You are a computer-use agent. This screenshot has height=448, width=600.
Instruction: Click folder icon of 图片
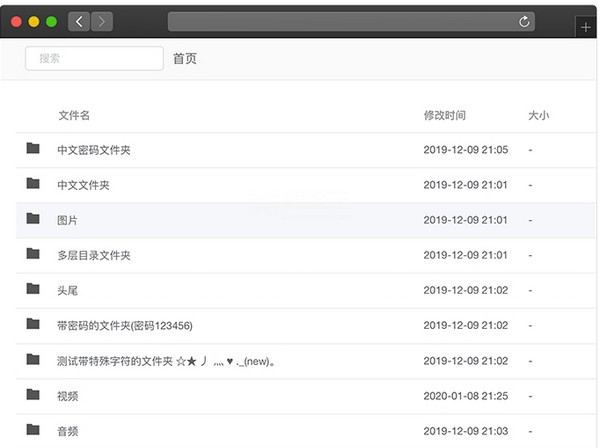click(33, 218)
